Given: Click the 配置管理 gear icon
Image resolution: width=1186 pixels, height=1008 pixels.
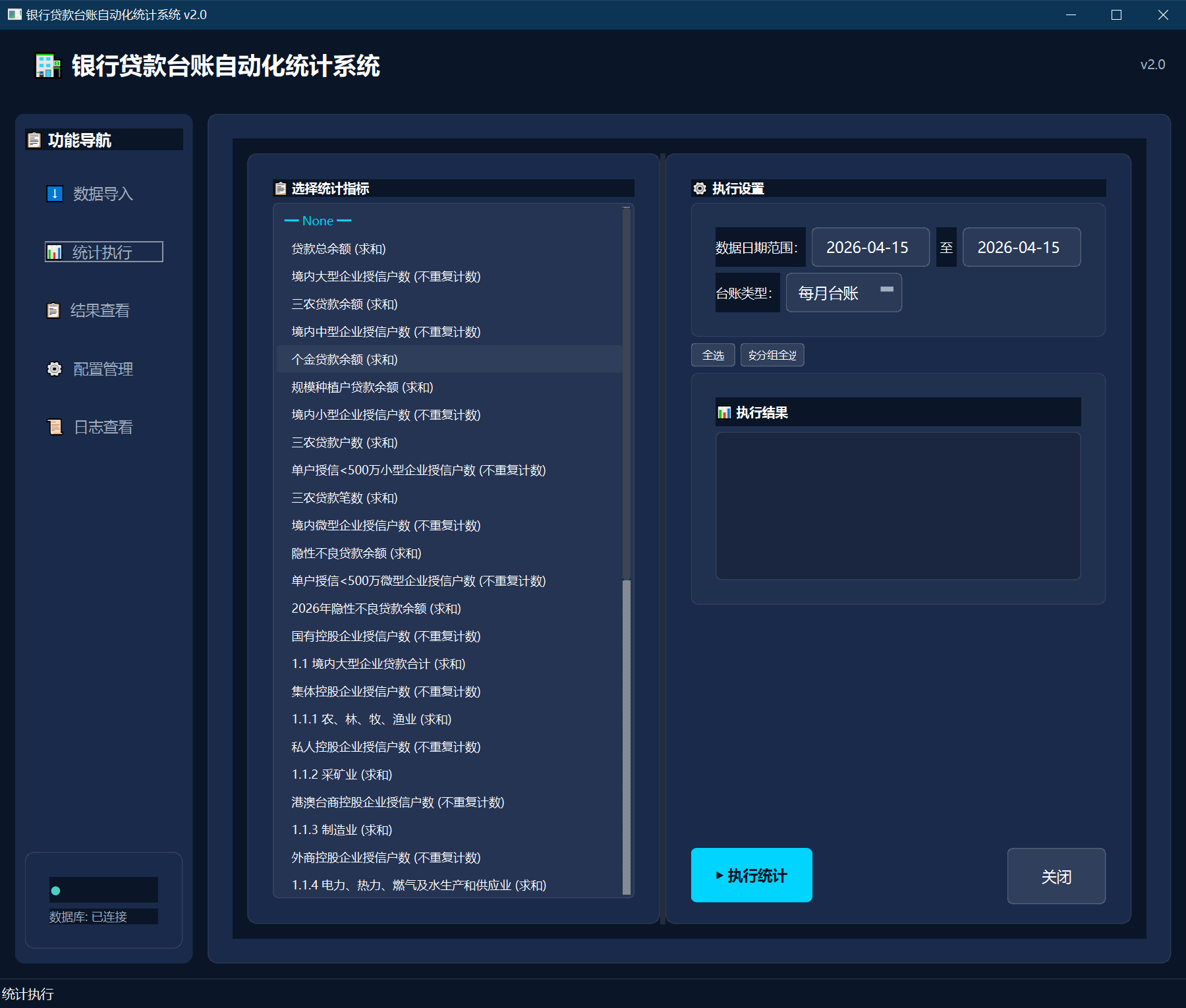Looking at the screenshot, I should tap(55, 369).
